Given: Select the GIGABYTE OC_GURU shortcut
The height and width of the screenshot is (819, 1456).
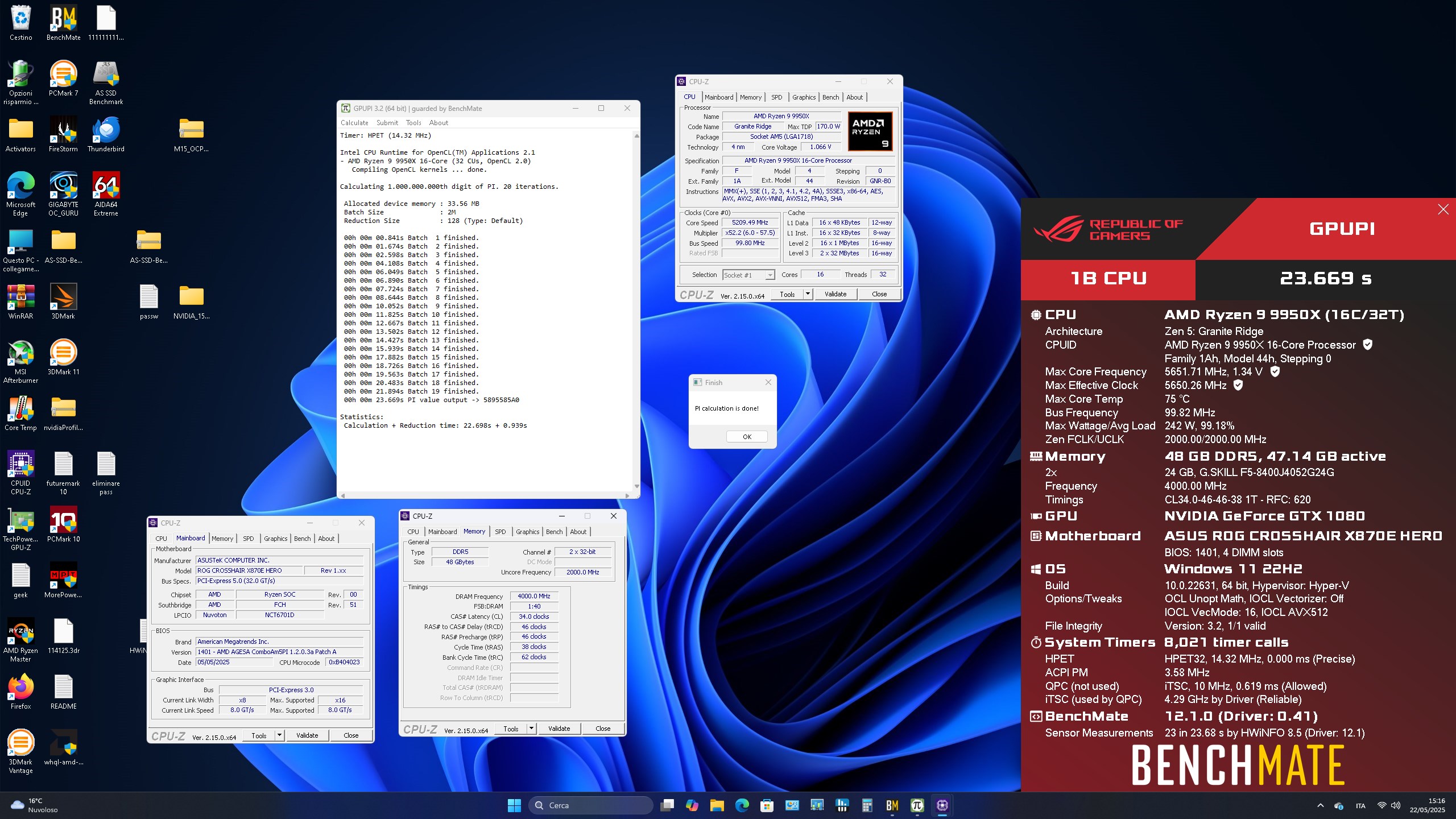Looking at the screenshot, I should (x=63, y=194).
